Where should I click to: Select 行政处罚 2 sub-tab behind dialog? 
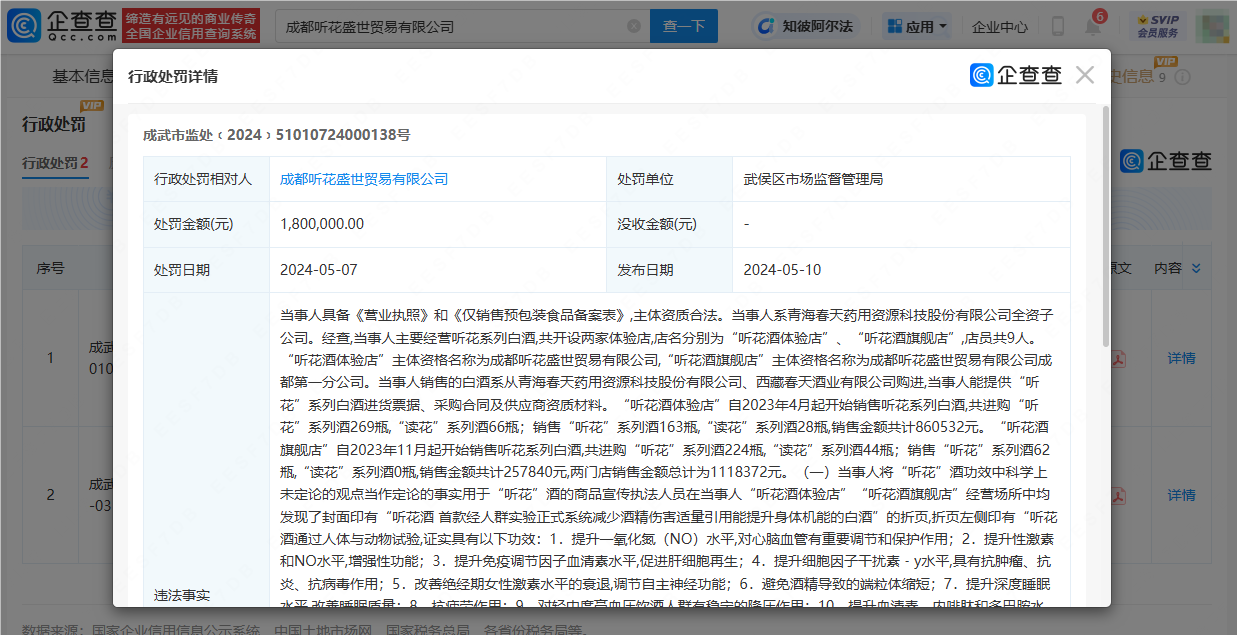tap(56, 163)
